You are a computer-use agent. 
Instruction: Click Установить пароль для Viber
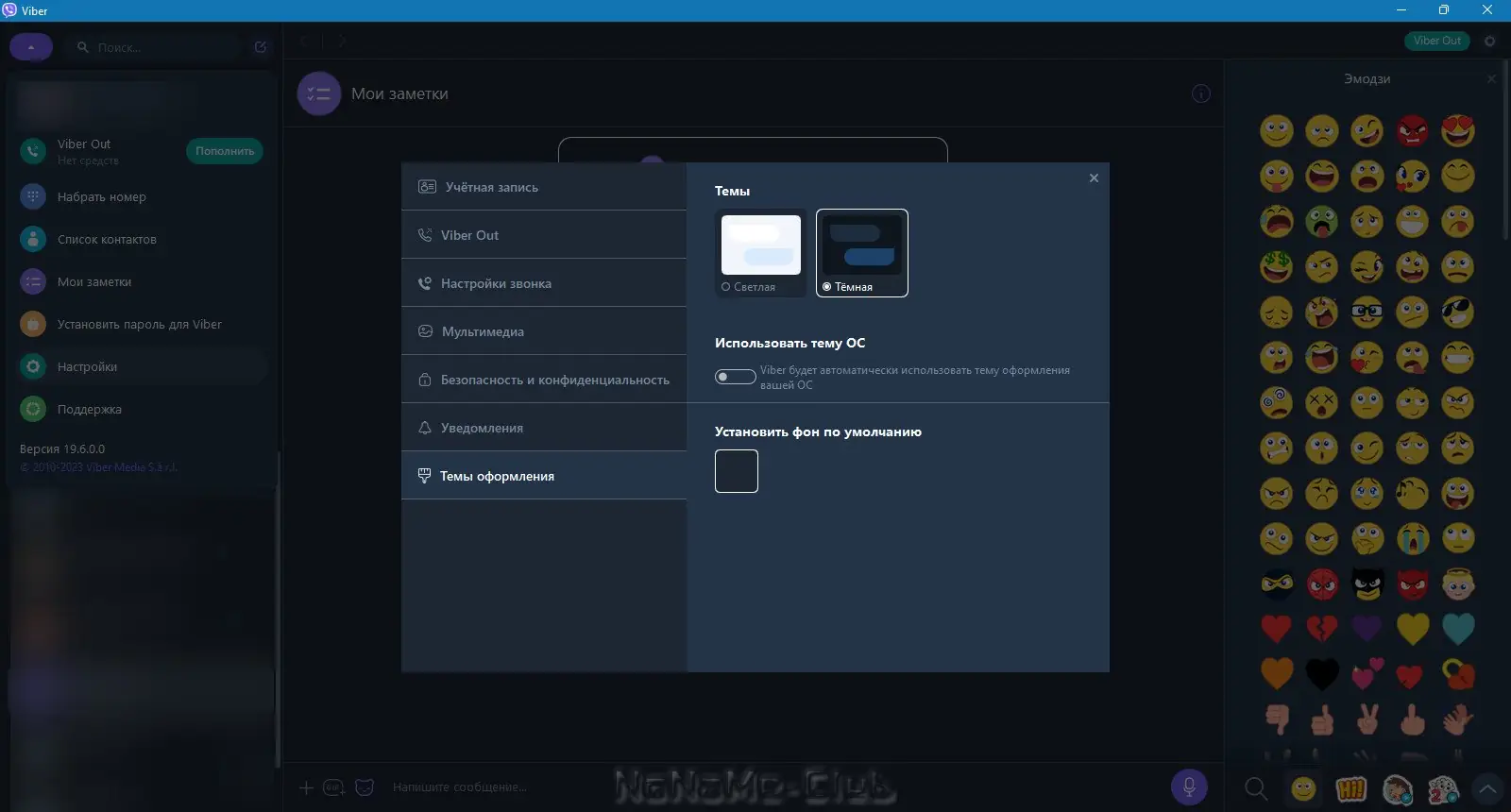pyautogui.click(x=142, y=324)
